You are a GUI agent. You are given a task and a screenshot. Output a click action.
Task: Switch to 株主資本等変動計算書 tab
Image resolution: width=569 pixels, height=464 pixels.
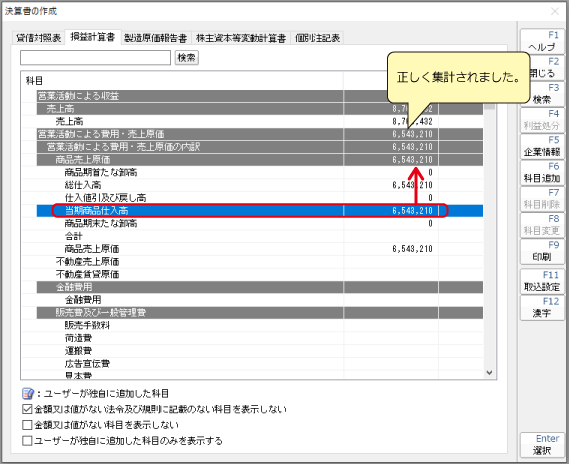click(x=241, y=38)
